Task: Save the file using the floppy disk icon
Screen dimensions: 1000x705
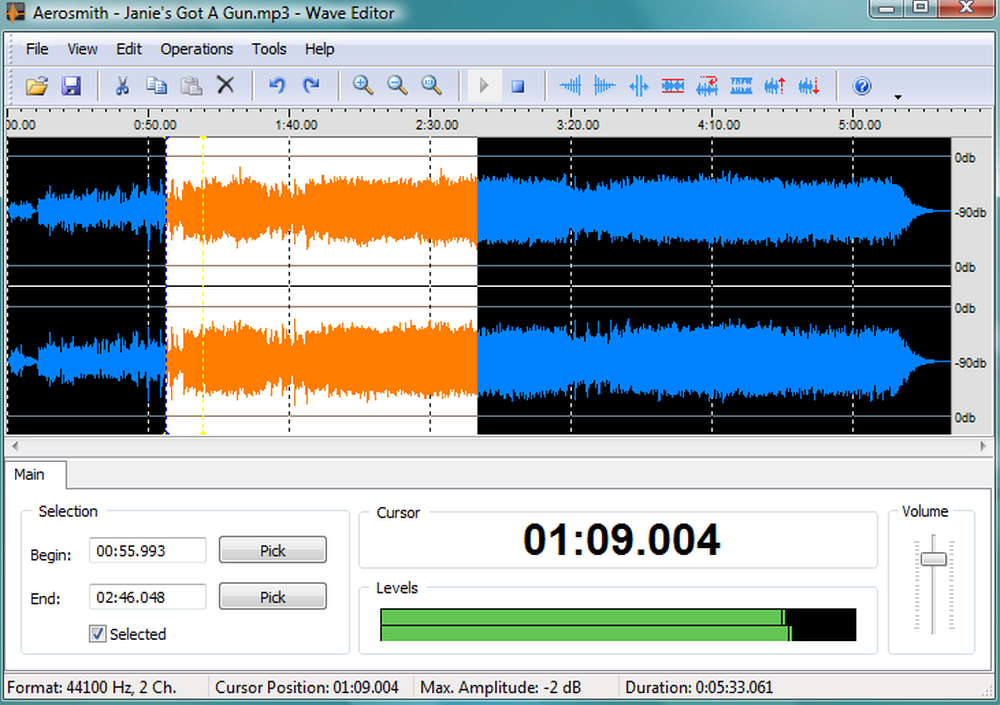Action: (x=71, y=85)
